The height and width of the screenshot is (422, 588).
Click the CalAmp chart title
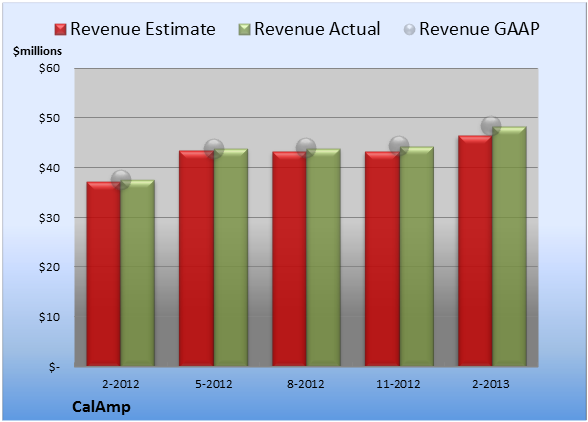[x=101, y=407]
